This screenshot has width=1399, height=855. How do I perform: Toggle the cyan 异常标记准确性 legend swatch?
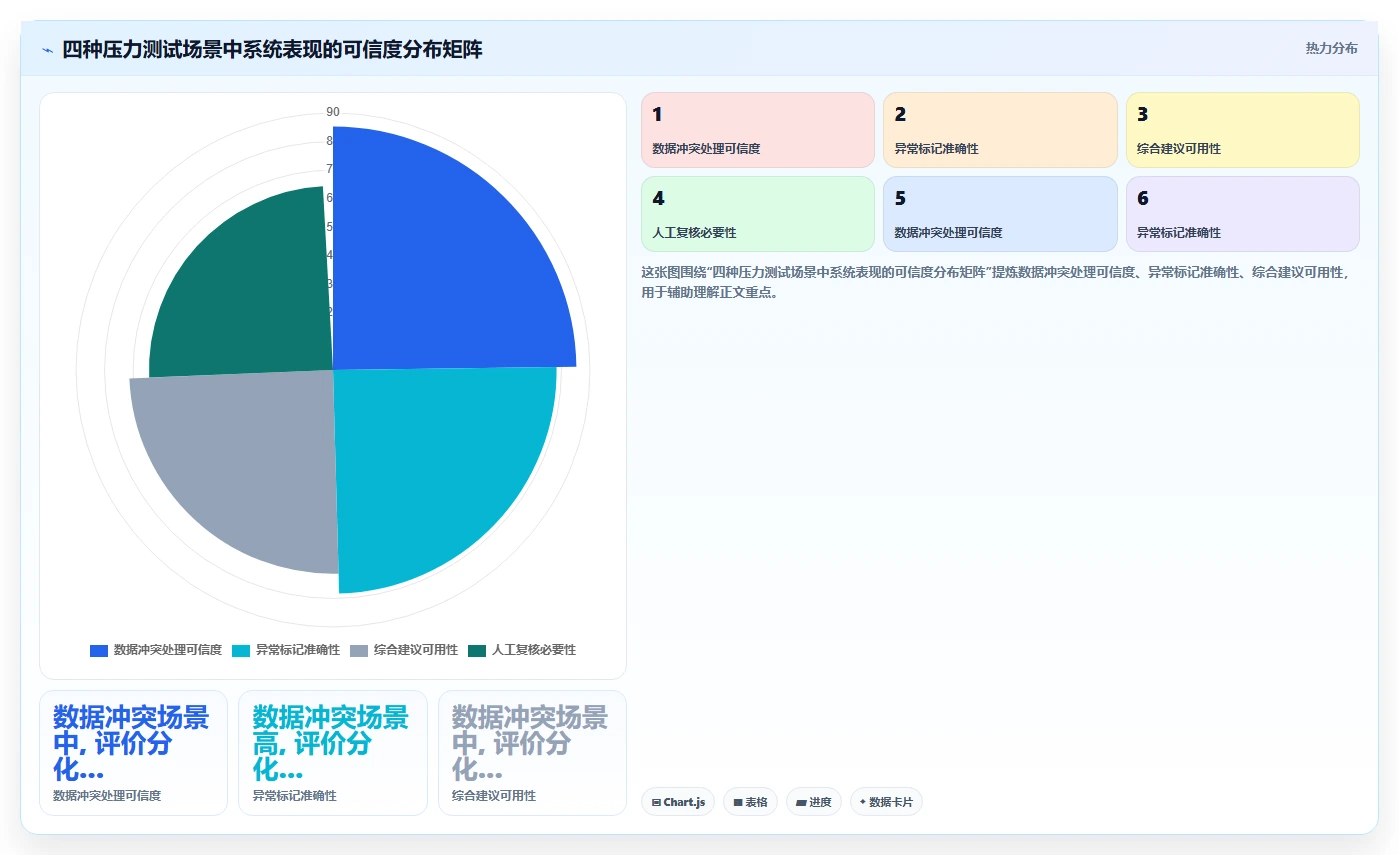(241, 650)
